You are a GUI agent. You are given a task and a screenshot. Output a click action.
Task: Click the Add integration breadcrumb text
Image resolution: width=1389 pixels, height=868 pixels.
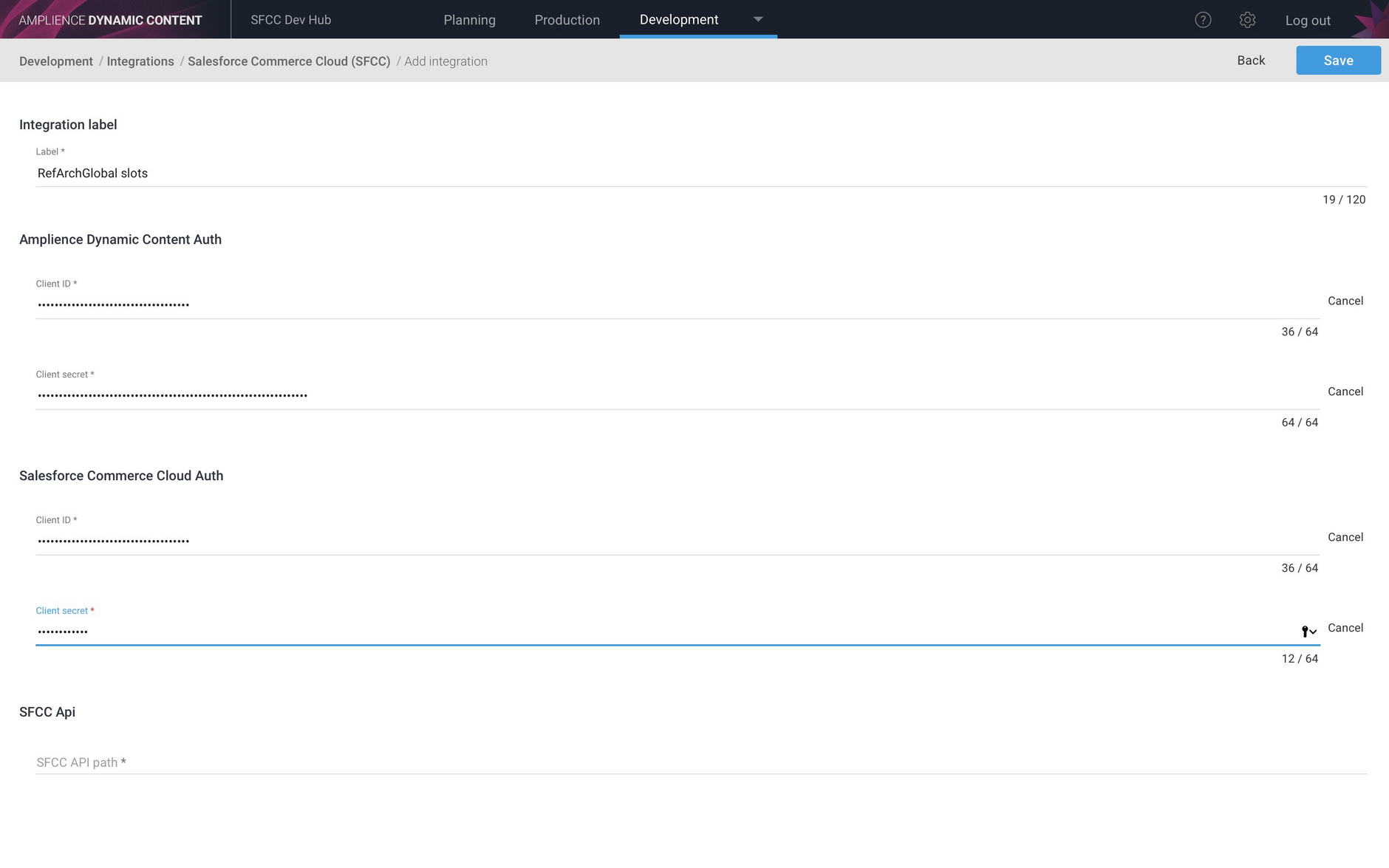point(446,61)
